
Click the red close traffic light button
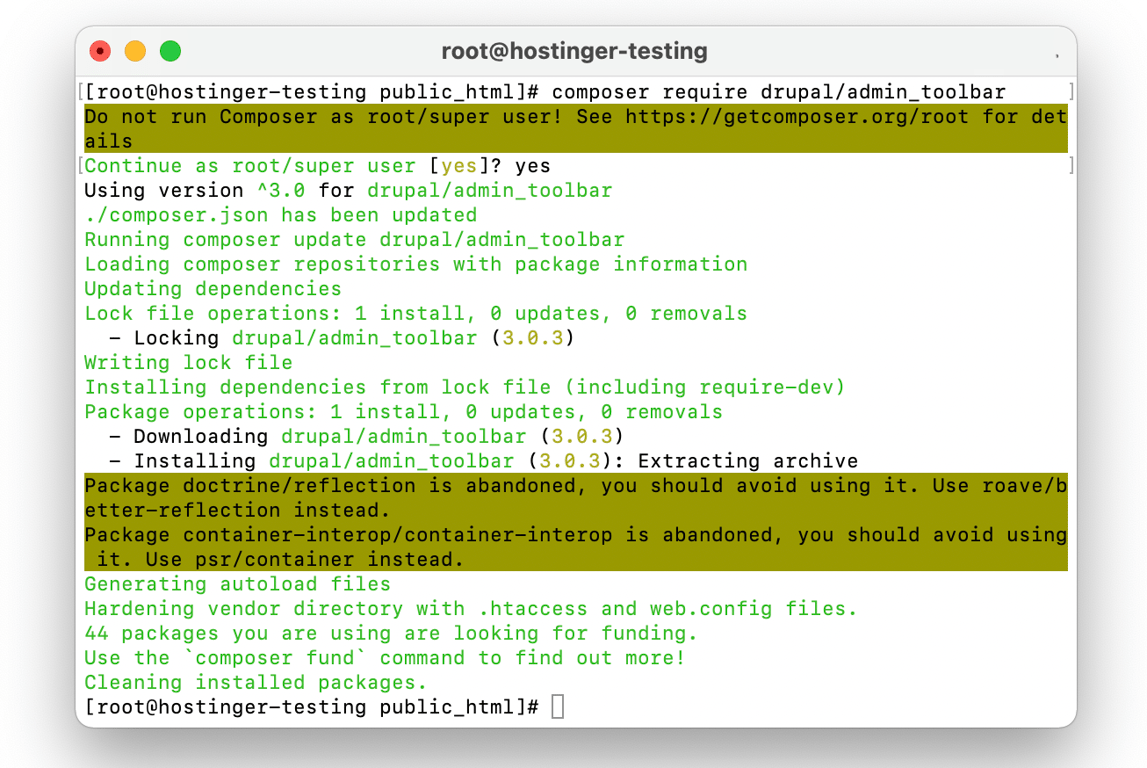pyautogui.click(x=99, y=49)
